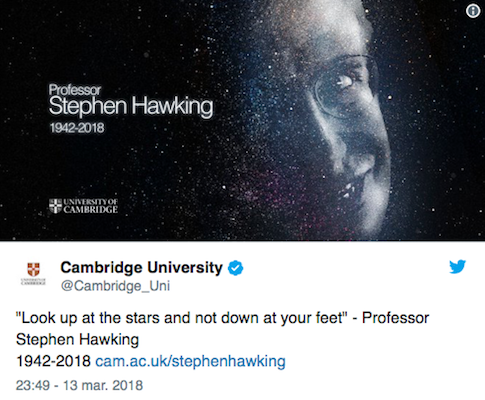Image resolution: width=485 pixels, height=400 pixels.
Task: Open the Cambridge University display name
Action: click(x=141, y=268)
